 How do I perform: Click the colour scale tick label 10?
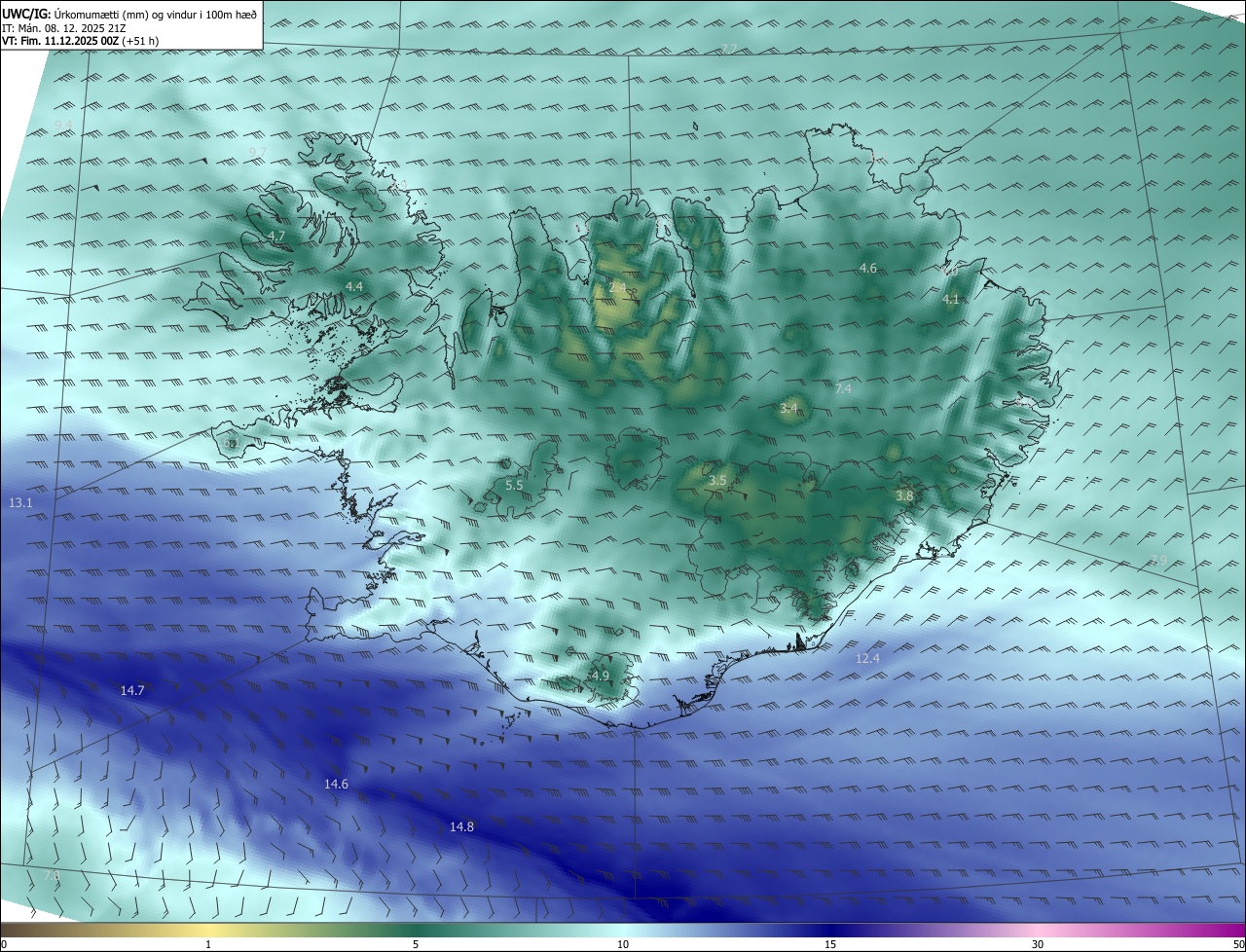pyautogui.click(x=623, y=944)
